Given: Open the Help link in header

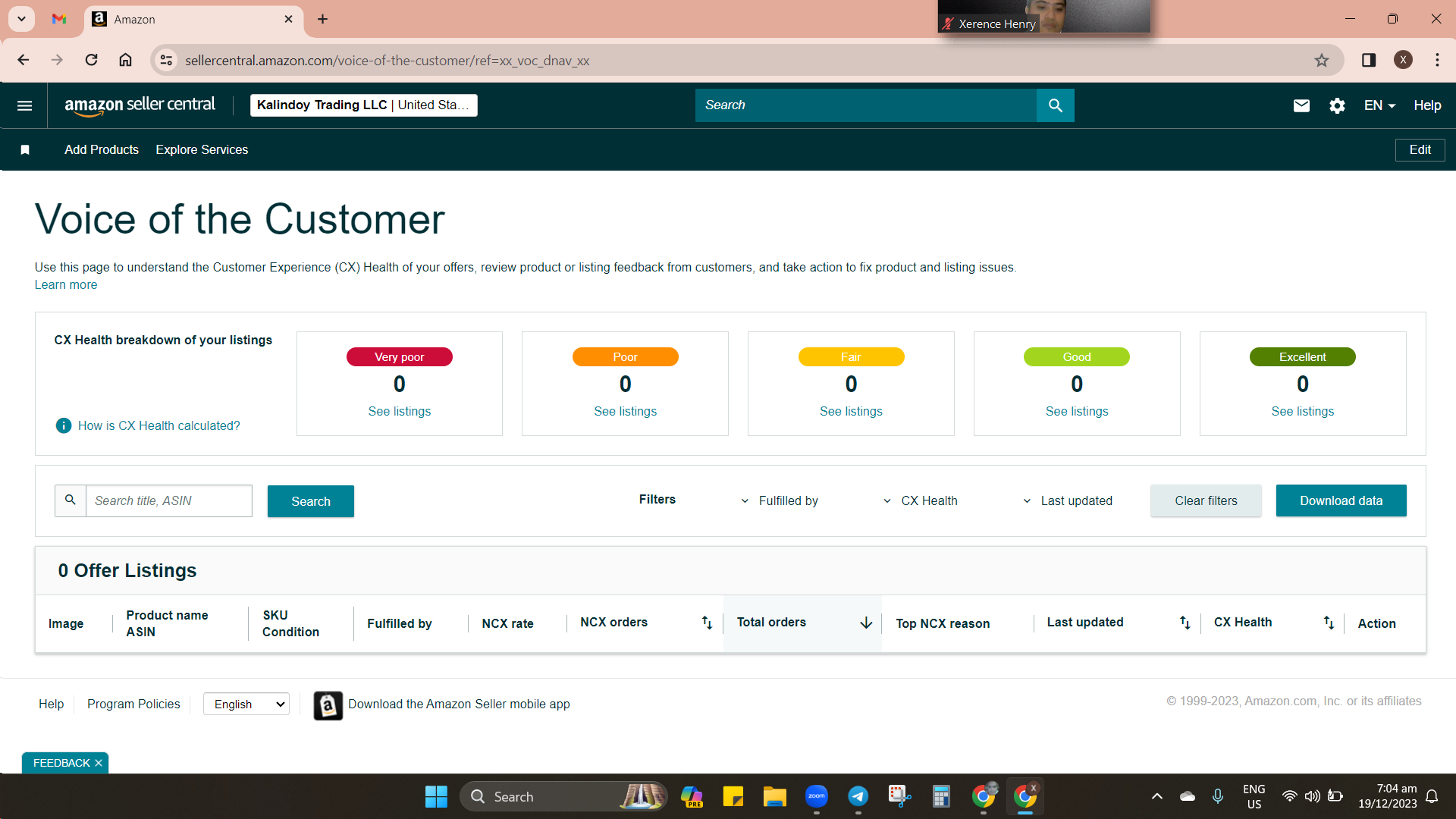Looking at the screenshot, I should pyautogui.click(x=1427, y=105).
